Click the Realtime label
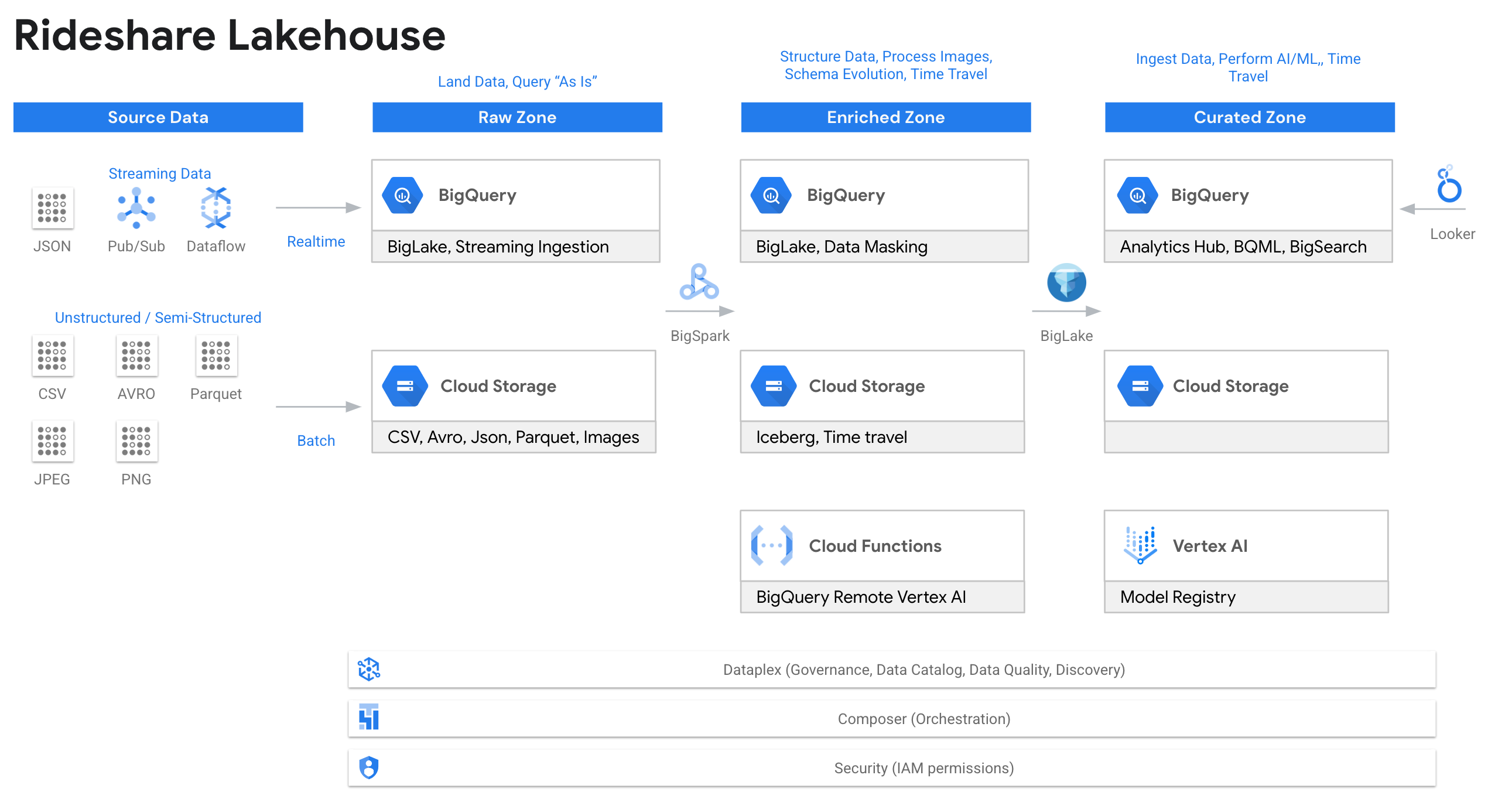 coord(316,241)
